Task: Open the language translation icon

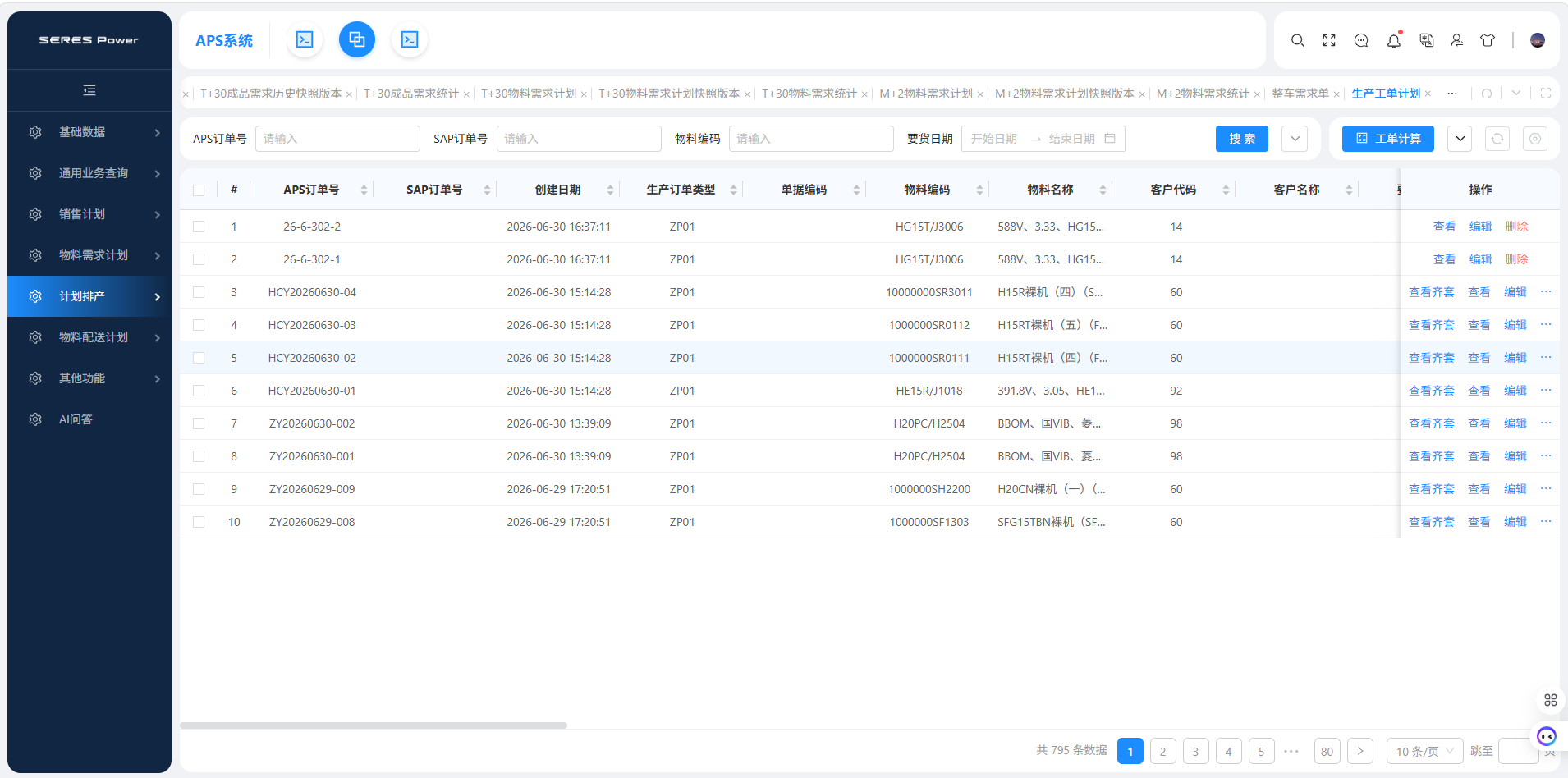Action: 1427,40
